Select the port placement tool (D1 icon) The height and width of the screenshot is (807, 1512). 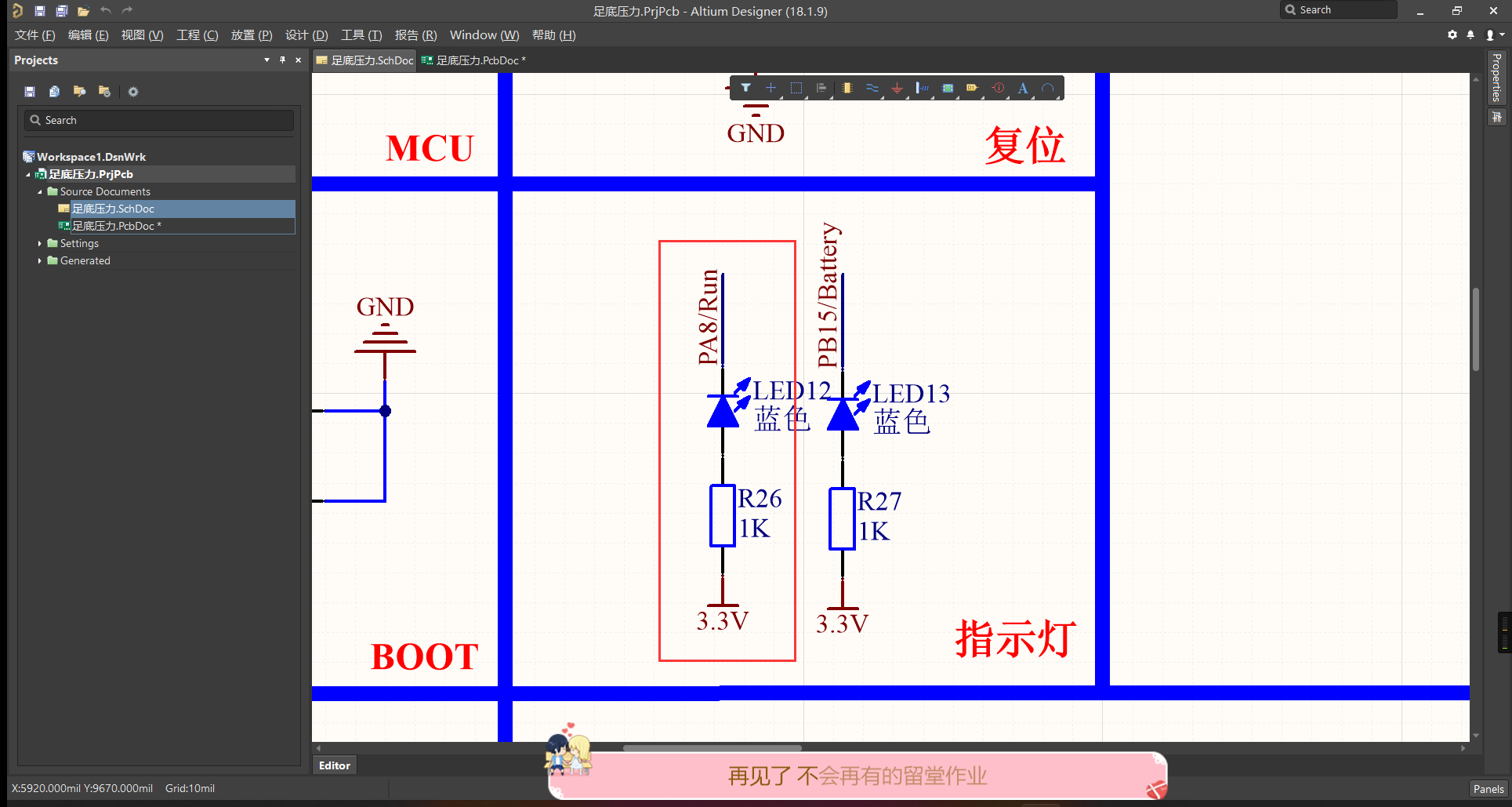click(972, 88)
